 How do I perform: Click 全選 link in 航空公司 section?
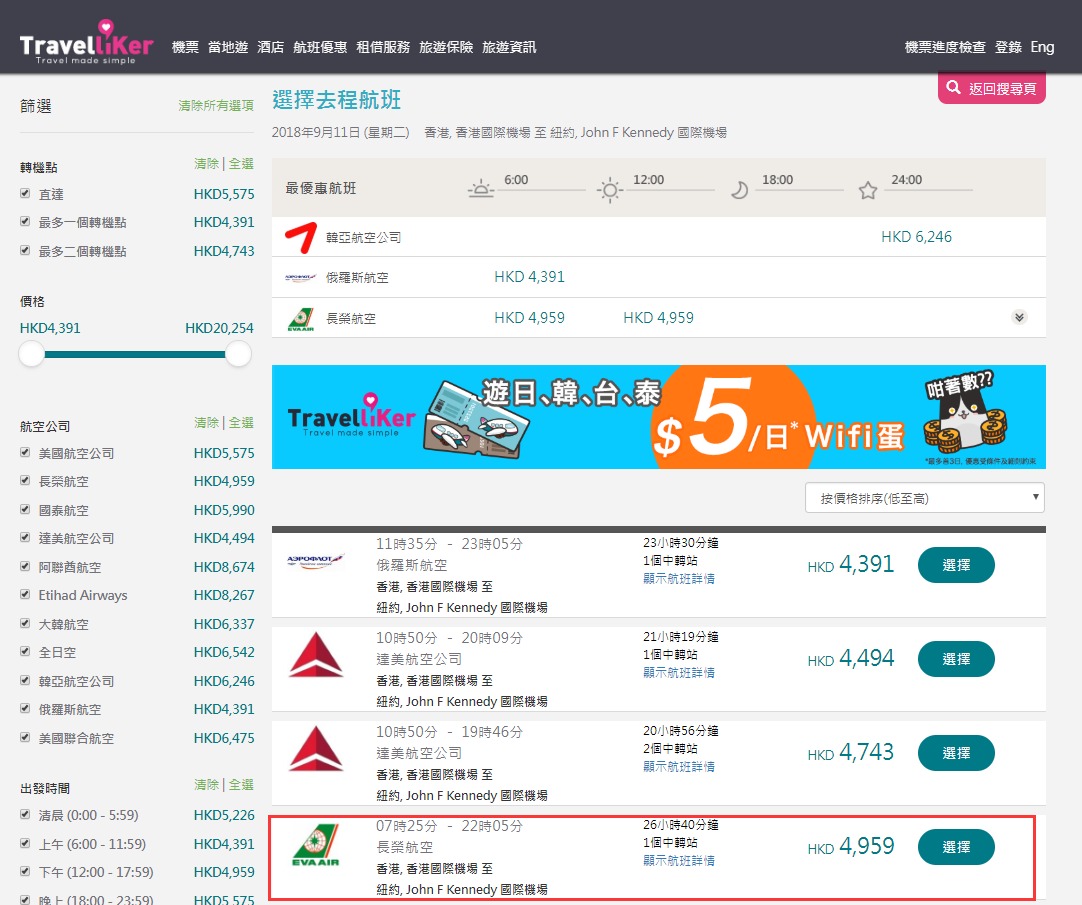pos(242,422)
